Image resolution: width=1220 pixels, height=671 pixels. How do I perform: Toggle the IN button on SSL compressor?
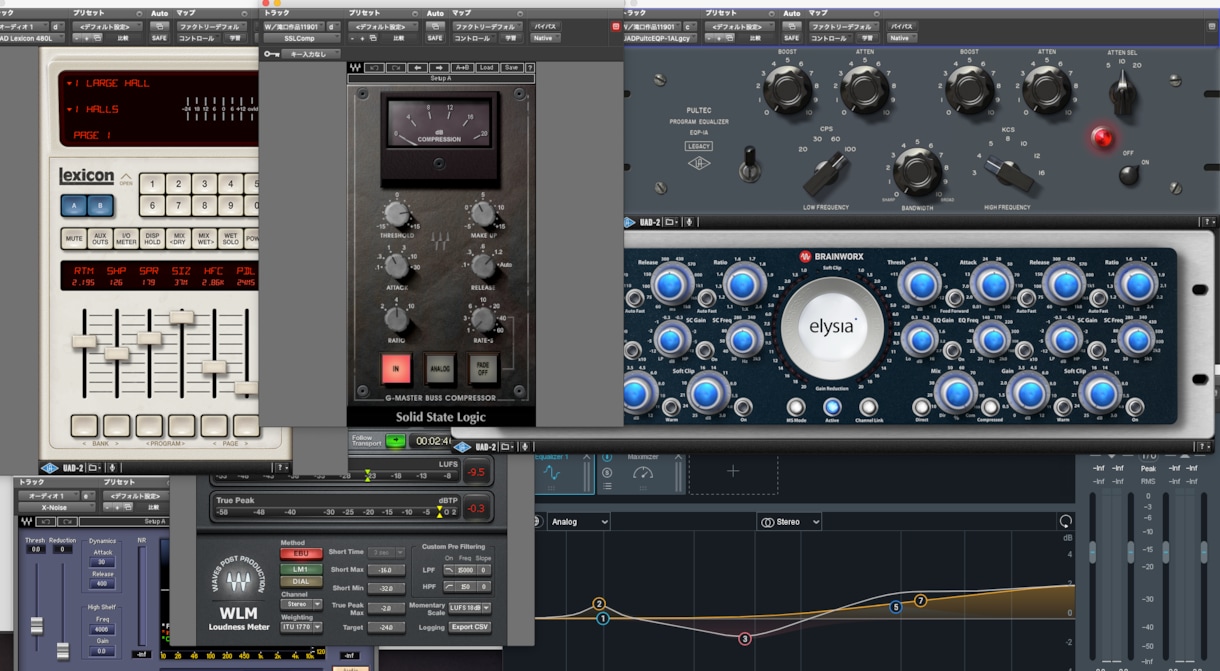(x=396, y=369)
